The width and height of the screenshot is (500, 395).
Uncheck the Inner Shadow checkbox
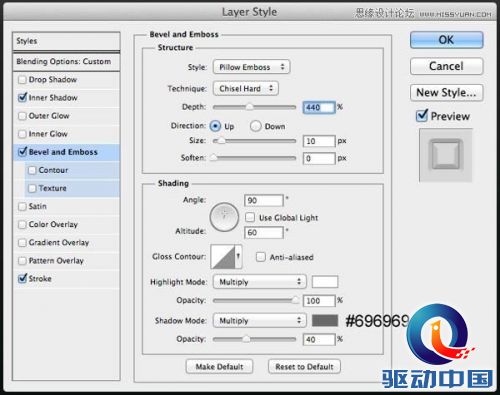click(22, 98)
